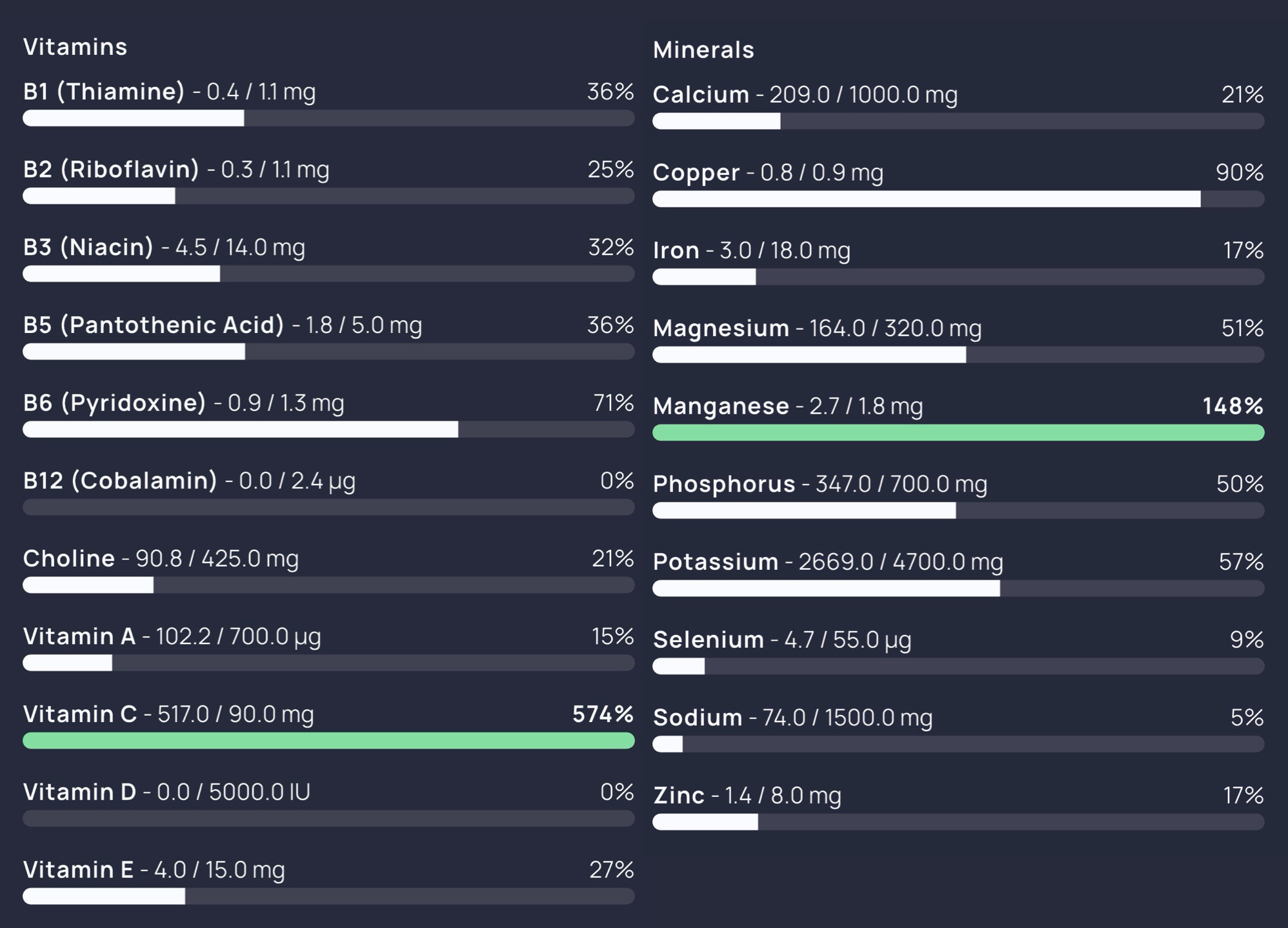Click the Manganese green progress bar
The height and width of the screenshot is (928, 1288).
[x=958, y=432]
